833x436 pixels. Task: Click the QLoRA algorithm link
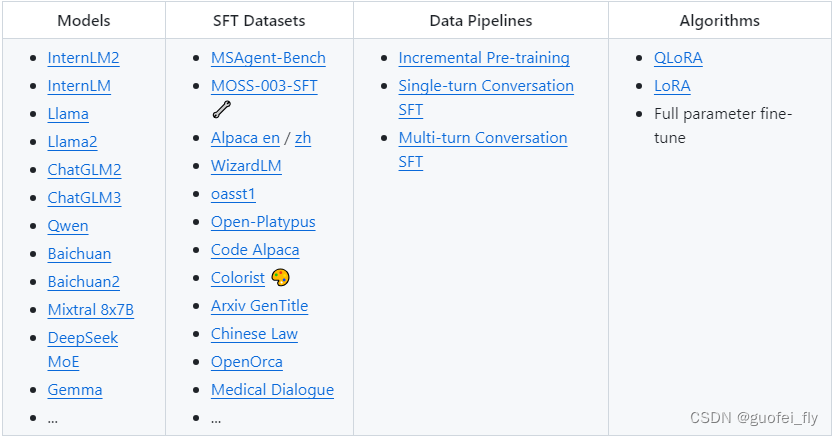pos(678,58)
